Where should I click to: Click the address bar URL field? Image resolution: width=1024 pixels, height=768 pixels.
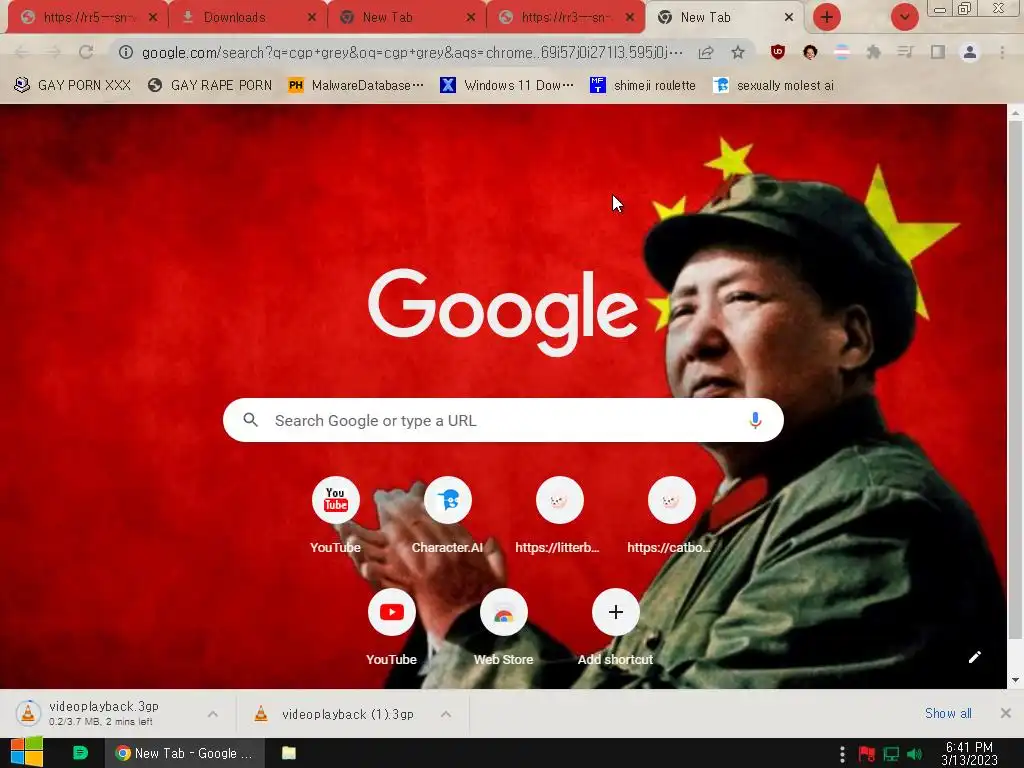click(411, 52)
